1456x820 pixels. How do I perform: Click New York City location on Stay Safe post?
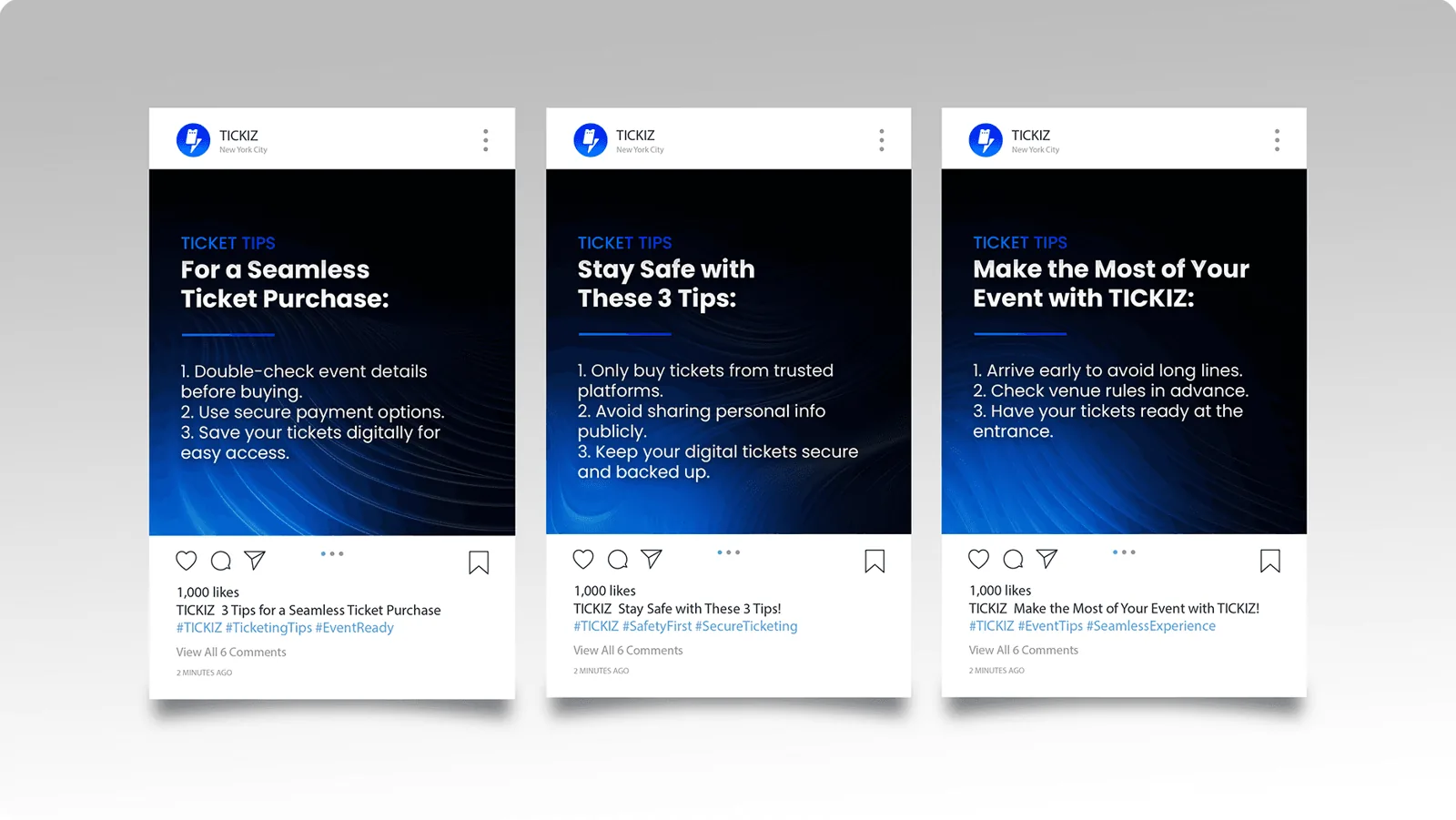[x=640, y=150]
